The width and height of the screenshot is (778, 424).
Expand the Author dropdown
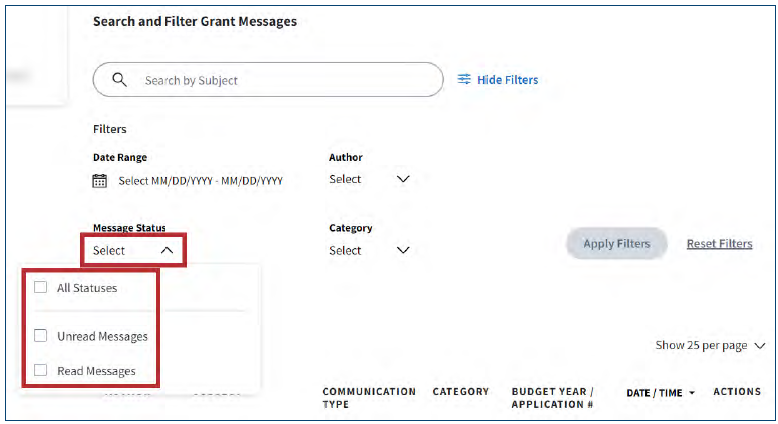(x=403, y=180)
